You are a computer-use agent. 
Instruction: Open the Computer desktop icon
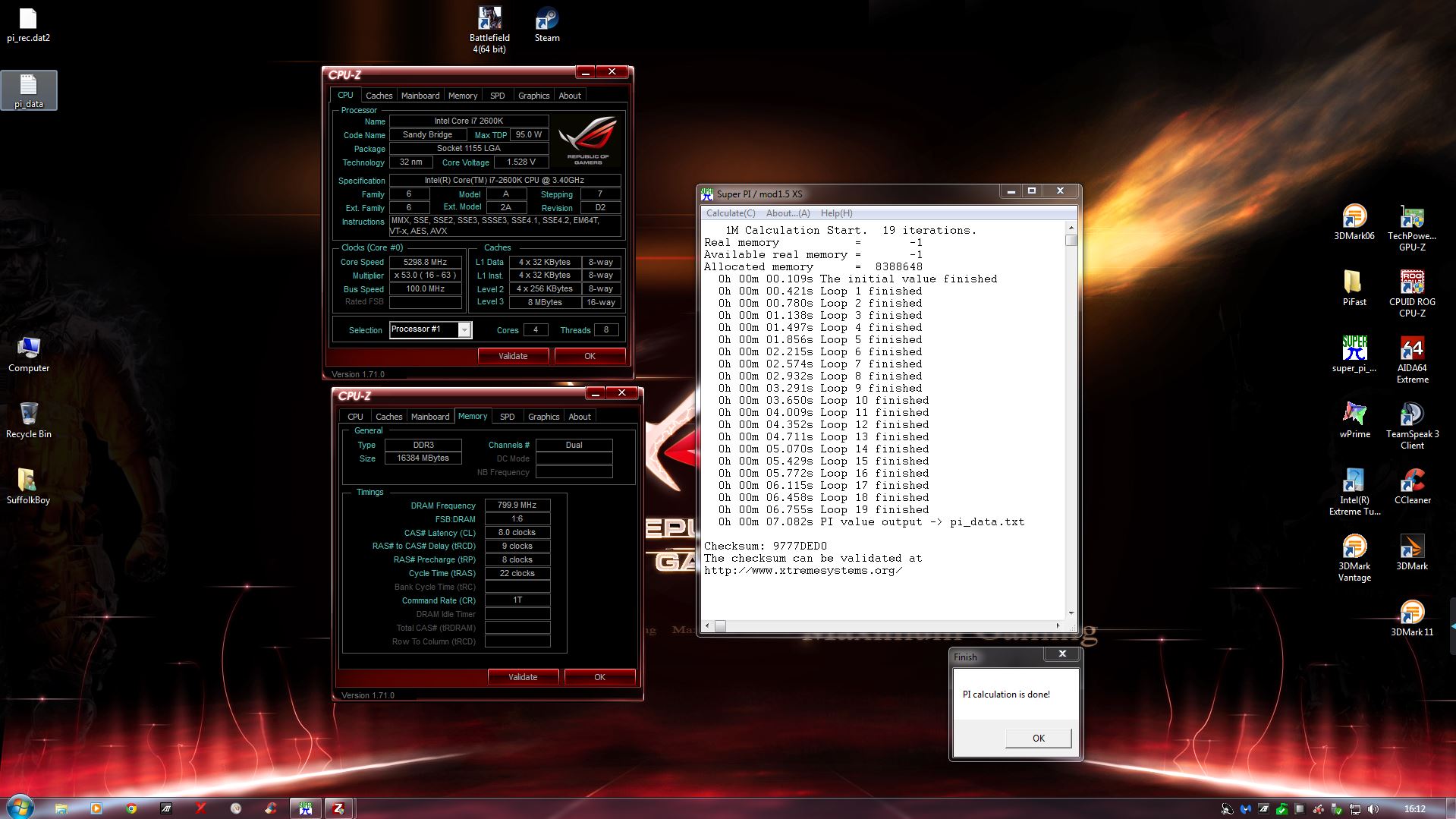(28, 354)
